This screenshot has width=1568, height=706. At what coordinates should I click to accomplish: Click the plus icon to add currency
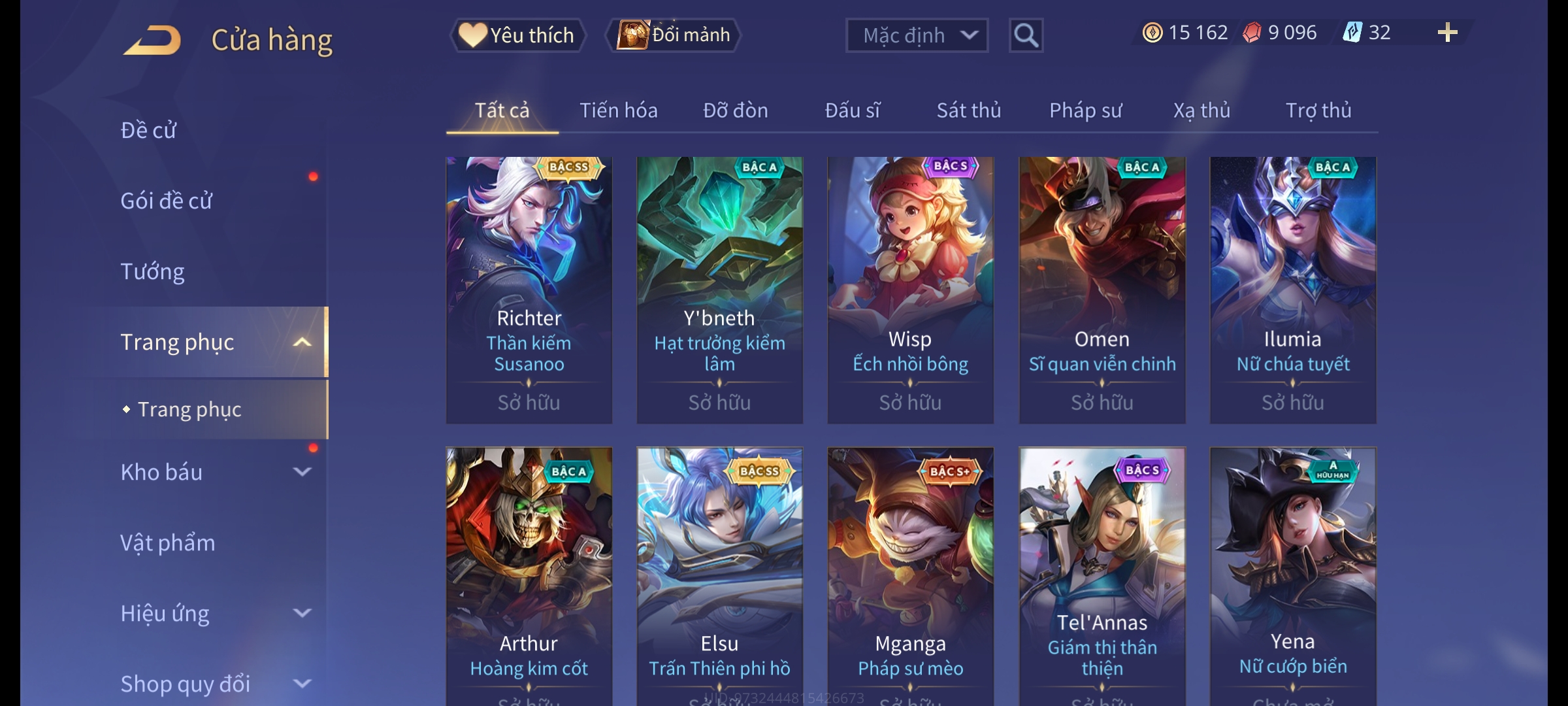click(1448, 33)
